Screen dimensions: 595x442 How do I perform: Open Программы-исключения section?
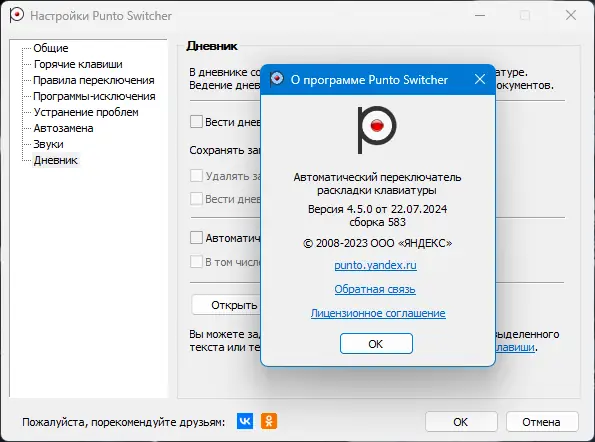coord(94,96)
